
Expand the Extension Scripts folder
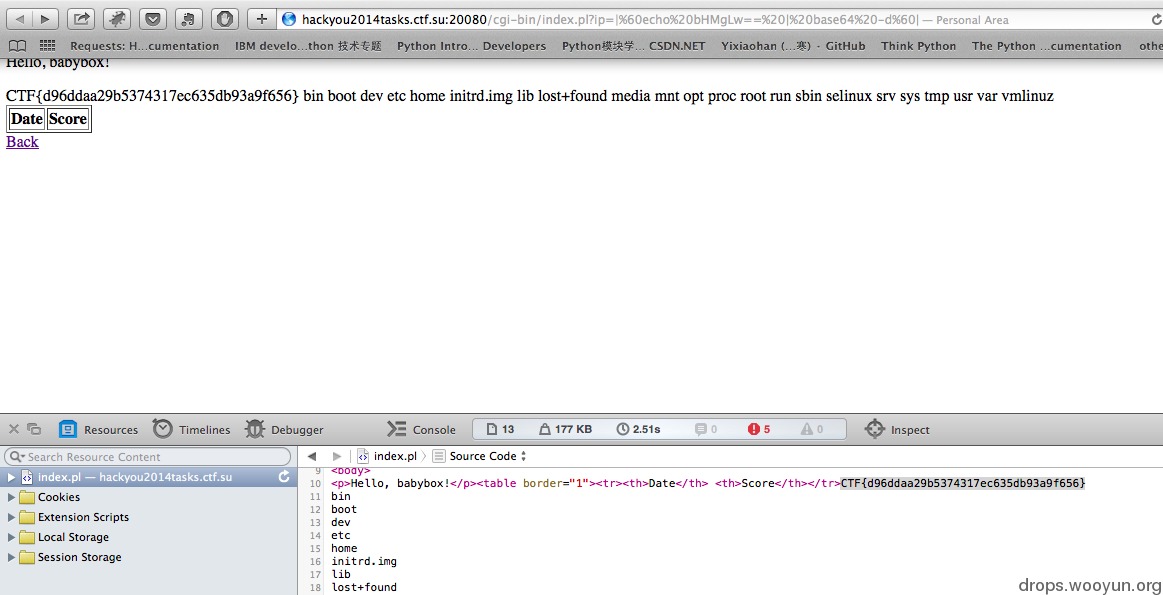[x=11, y=517]
